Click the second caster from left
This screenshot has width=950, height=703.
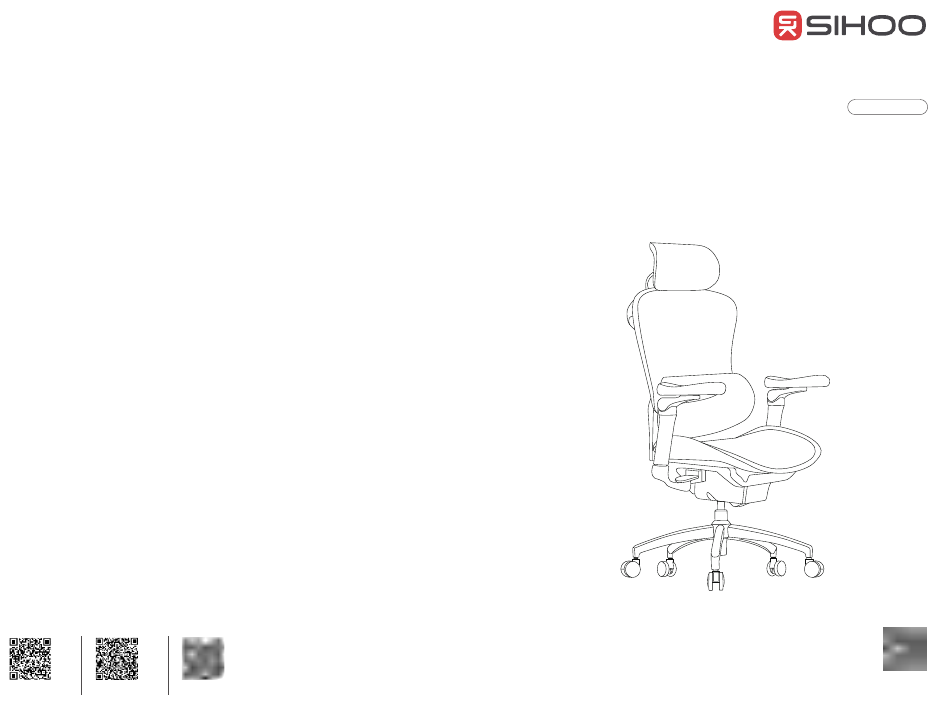pos(666,568)
